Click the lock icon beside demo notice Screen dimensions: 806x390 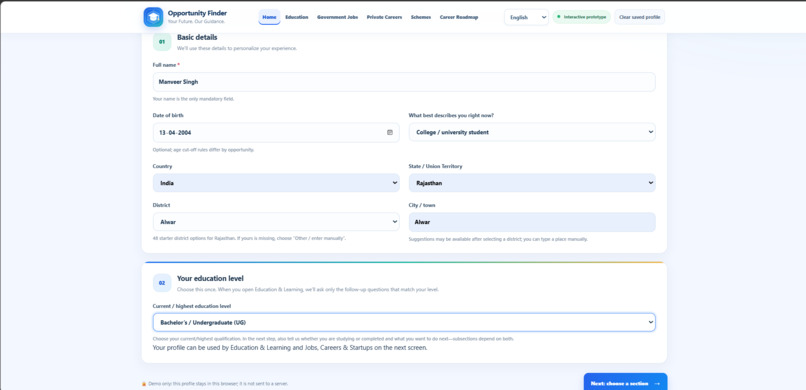pos(144,384)
